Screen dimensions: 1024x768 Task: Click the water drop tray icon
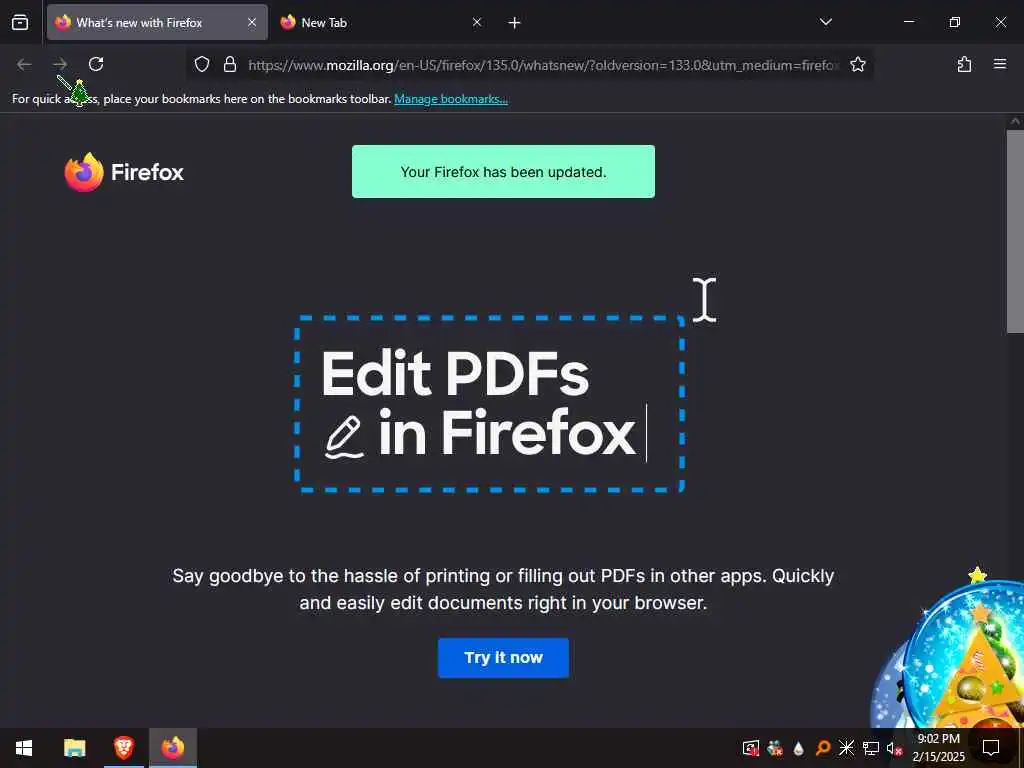[x=799, y=748]
